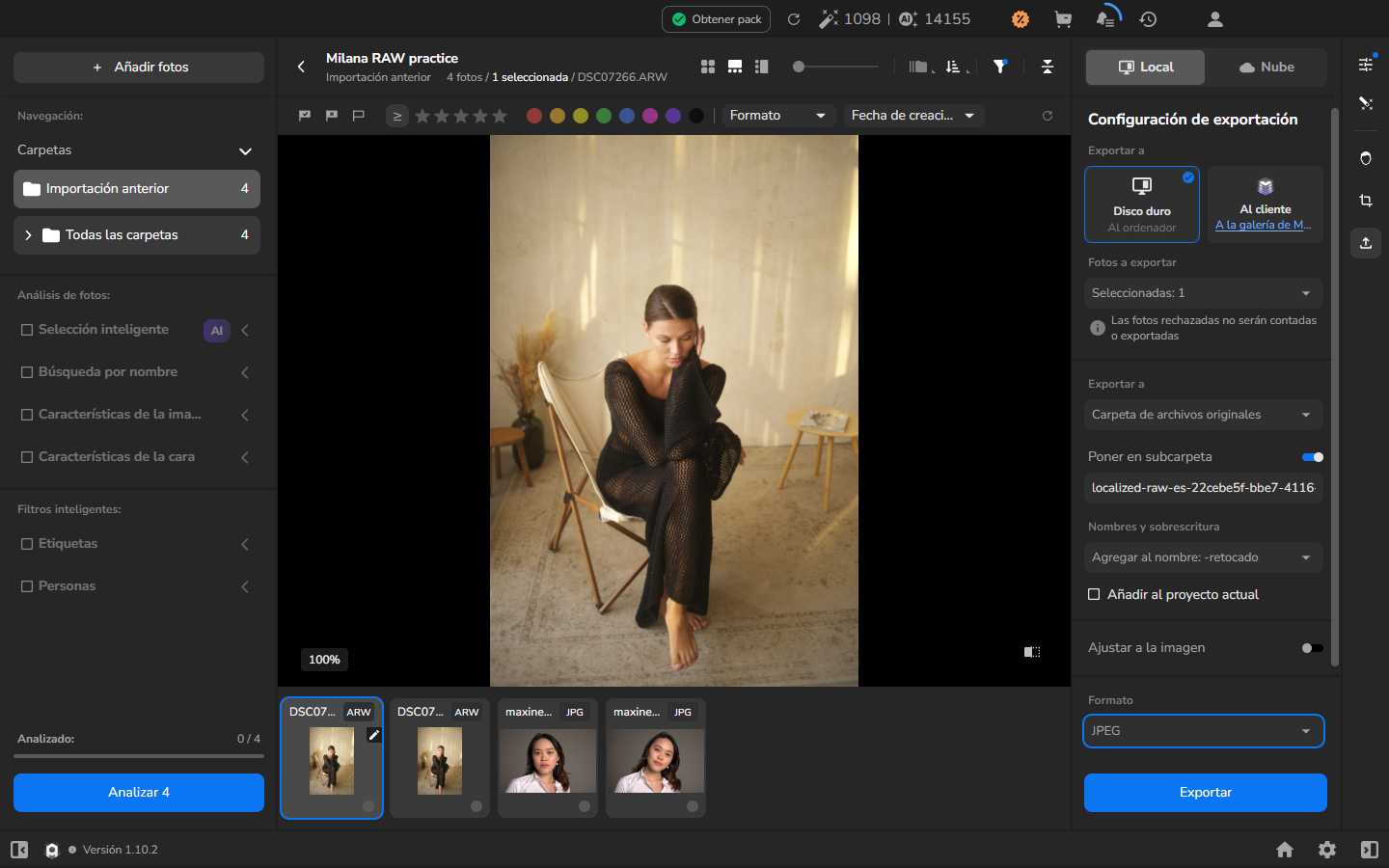The height and width of the screenshot is (868, 1389).
Task: Open settings gear in status bar
Action: tap(1327, 850)
